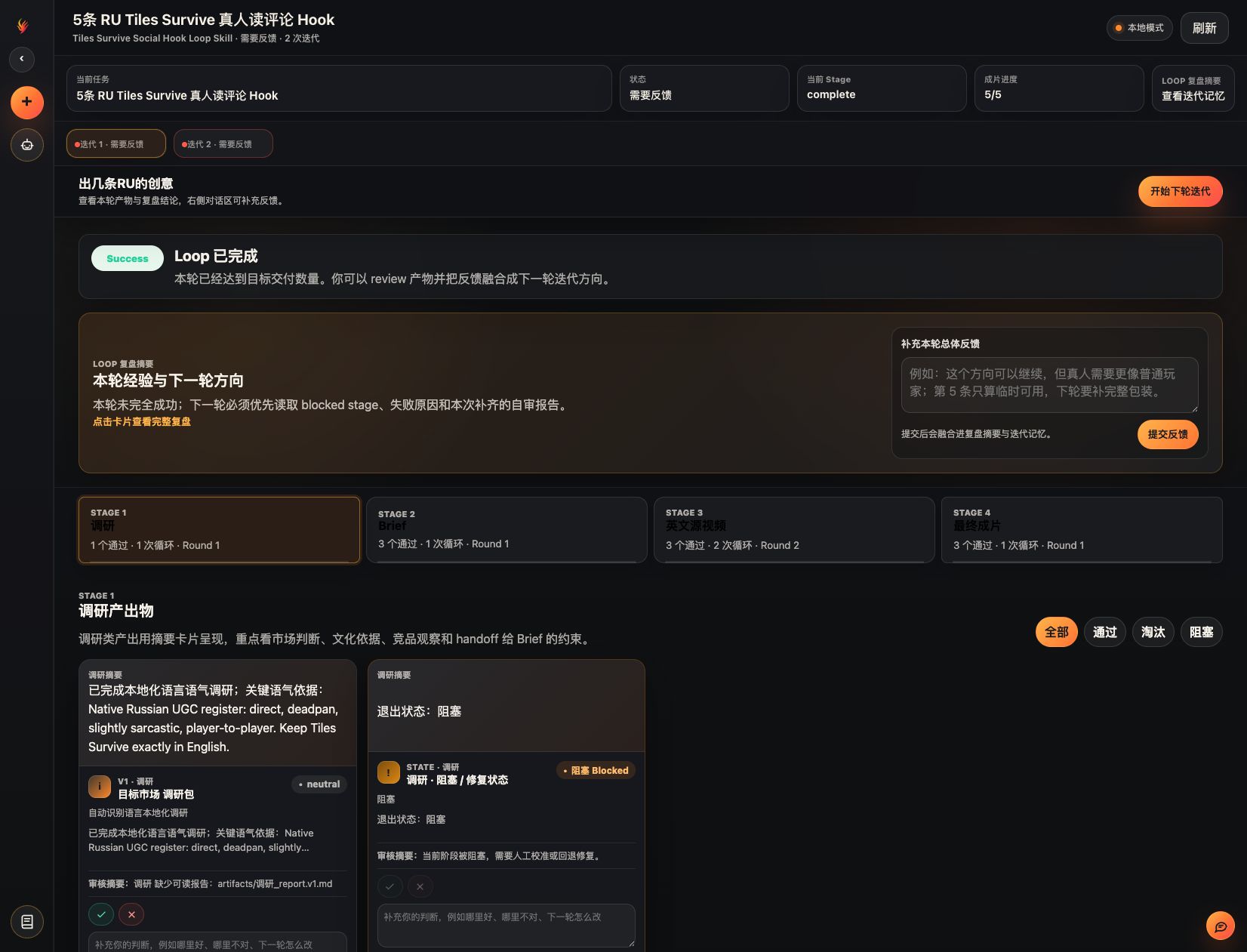Click the X on the blocked 调研 card
This screenshot has width=1247, height=952.
click(x=420, y=886)
